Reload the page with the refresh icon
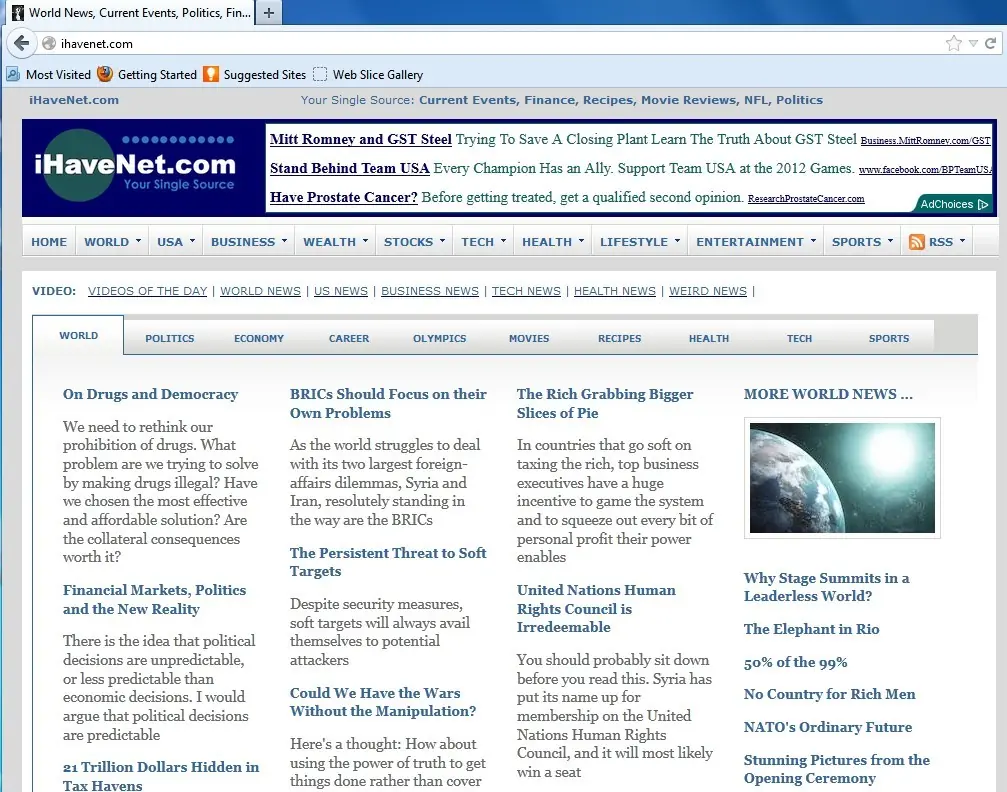Viewport: 1007px width, 792px height. pyautogui.click(x=990, y=43)
